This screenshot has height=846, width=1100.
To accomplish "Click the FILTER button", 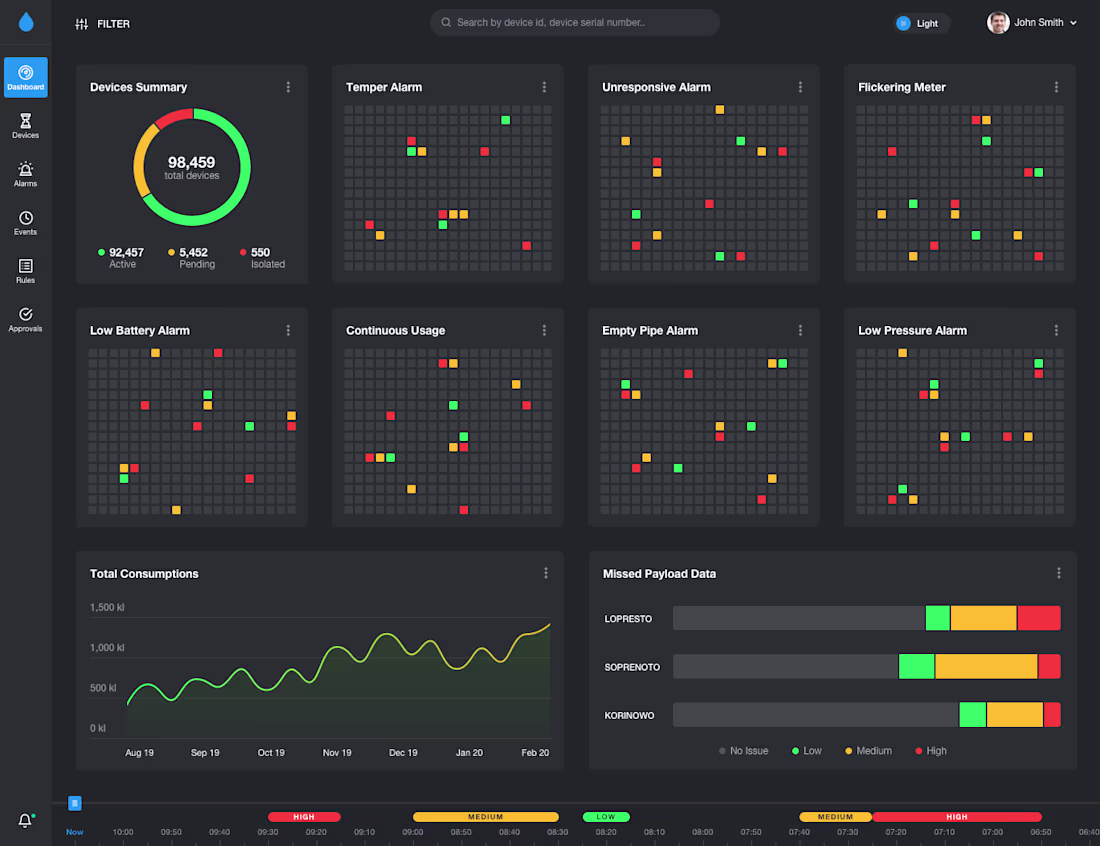I will 102,24.
